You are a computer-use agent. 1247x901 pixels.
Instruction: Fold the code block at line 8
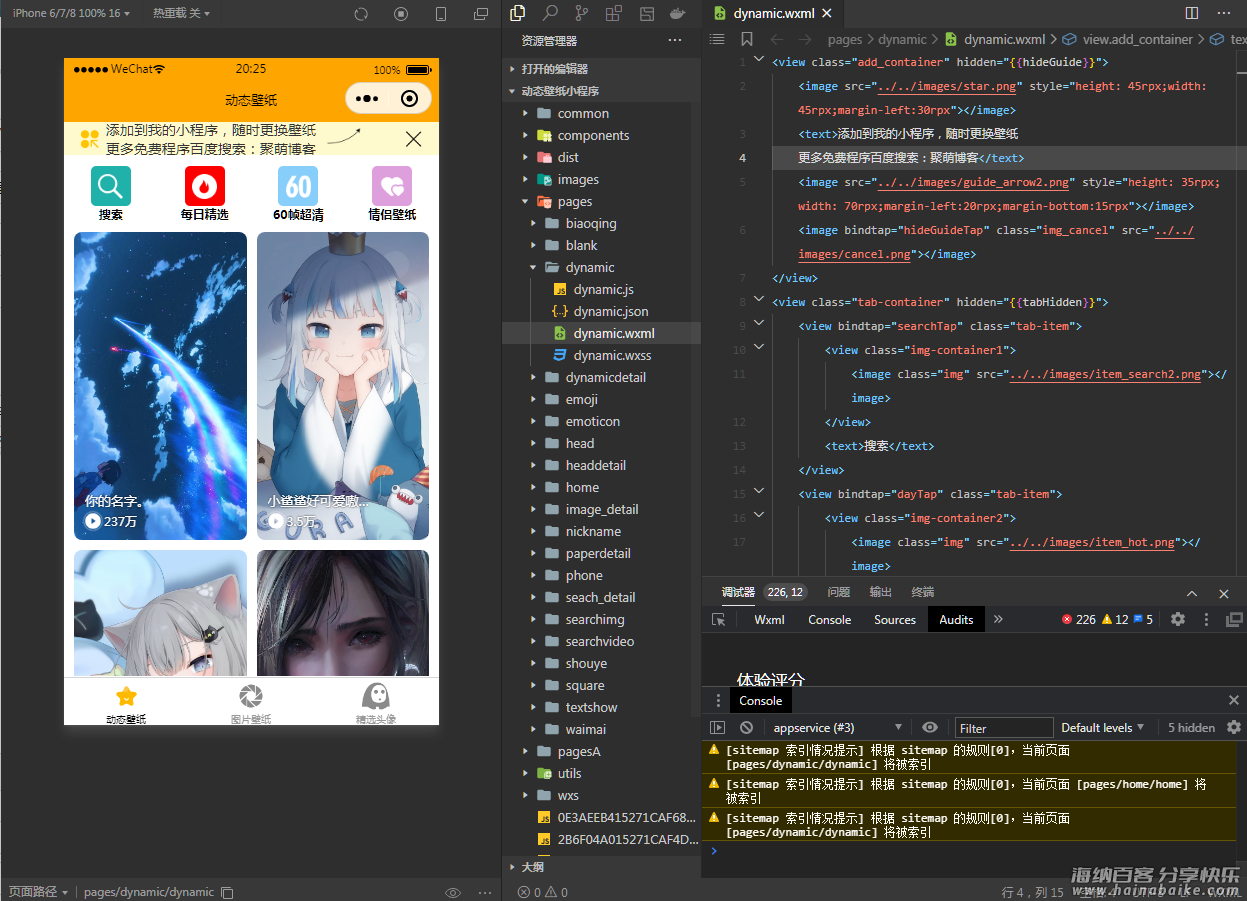[x=759, y=299]
